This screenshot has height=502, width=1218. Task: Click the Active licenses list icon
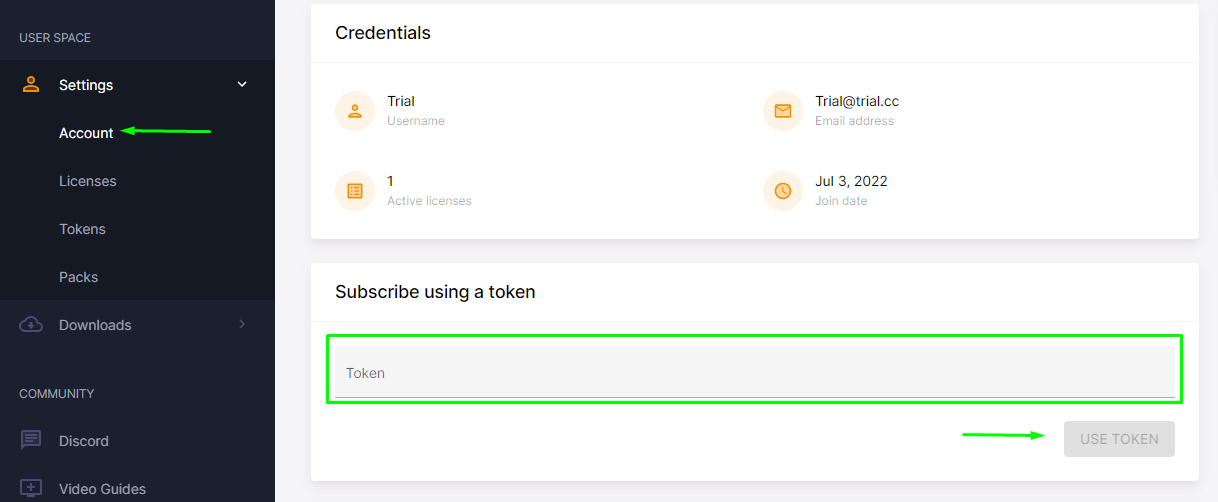coord(355,191)
